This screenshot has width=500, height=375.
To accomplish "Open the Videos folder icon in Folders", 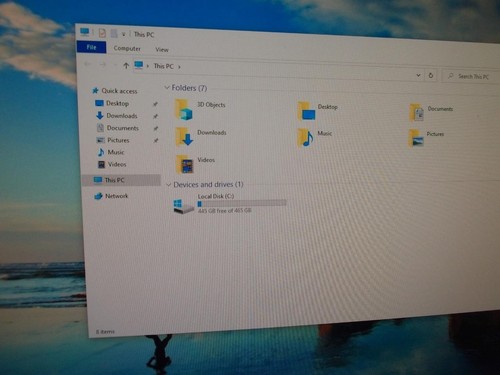I will [x=185, y=164].
